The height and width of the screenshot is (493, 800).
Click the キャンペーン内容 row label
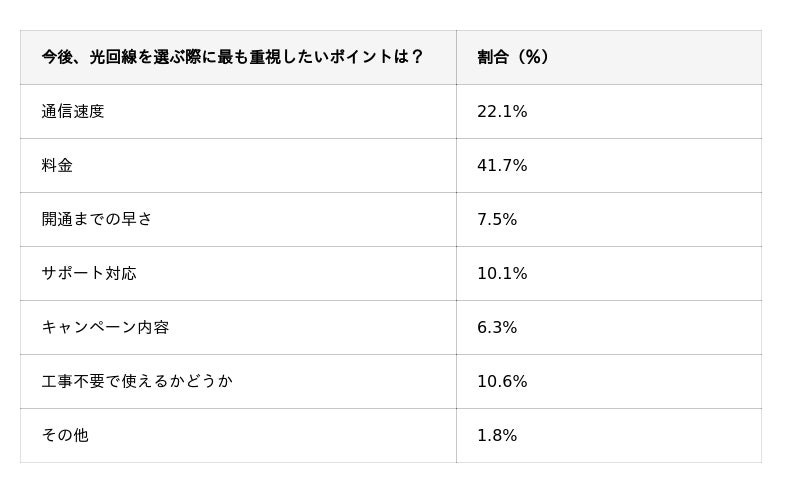pyautogui.click(x=105, y=327)
